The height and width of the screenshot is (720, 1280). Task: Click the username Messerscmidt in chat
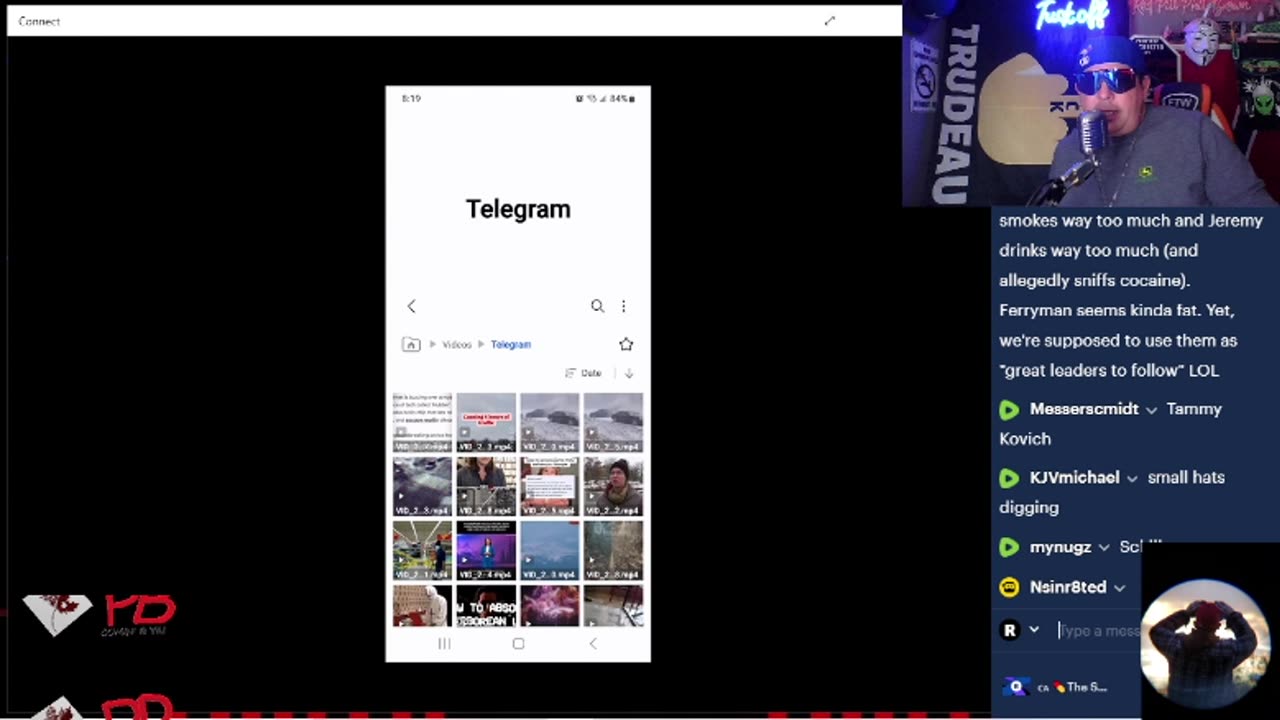tap(1084, 408)
